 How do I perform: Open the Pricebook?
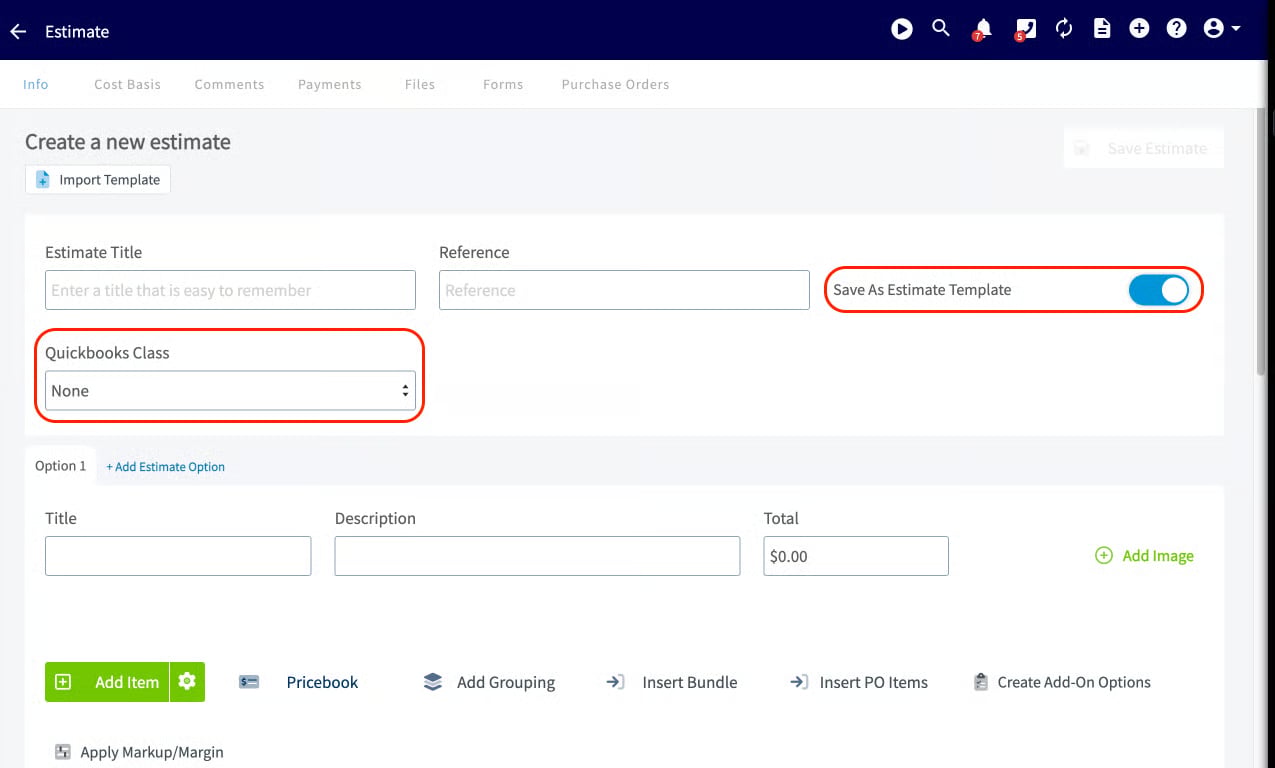click(x=299, y=683)
